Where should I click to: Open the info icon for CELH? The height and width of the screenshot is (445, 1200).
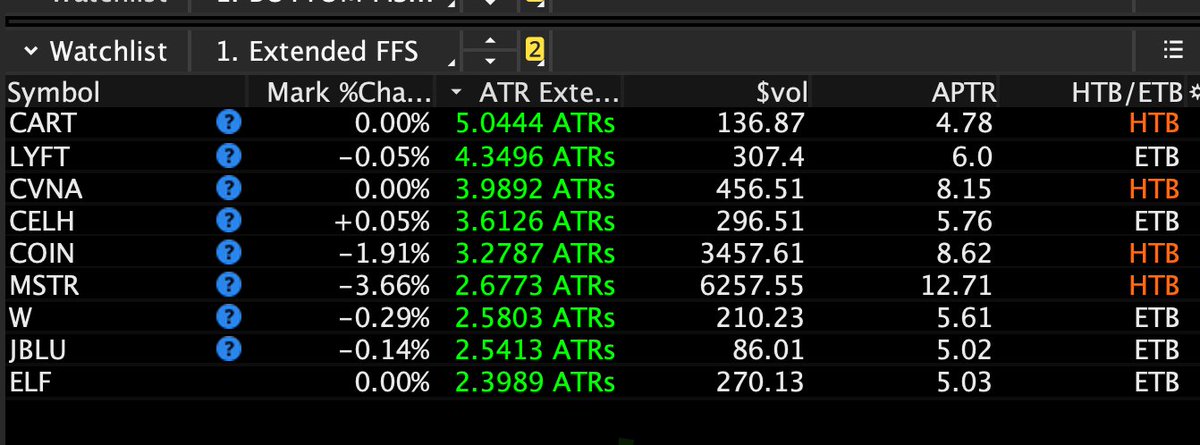[x=230, y=221]
